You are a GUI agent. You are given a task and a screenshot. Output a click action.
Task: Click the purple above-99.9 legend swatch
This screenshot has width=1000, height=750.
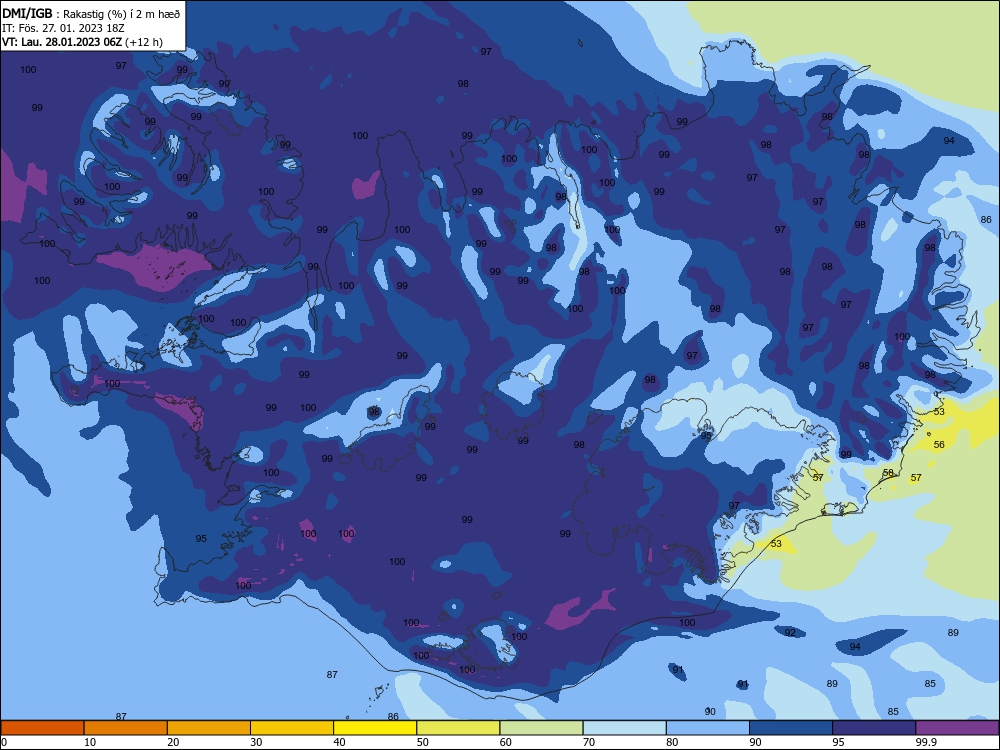957,728
